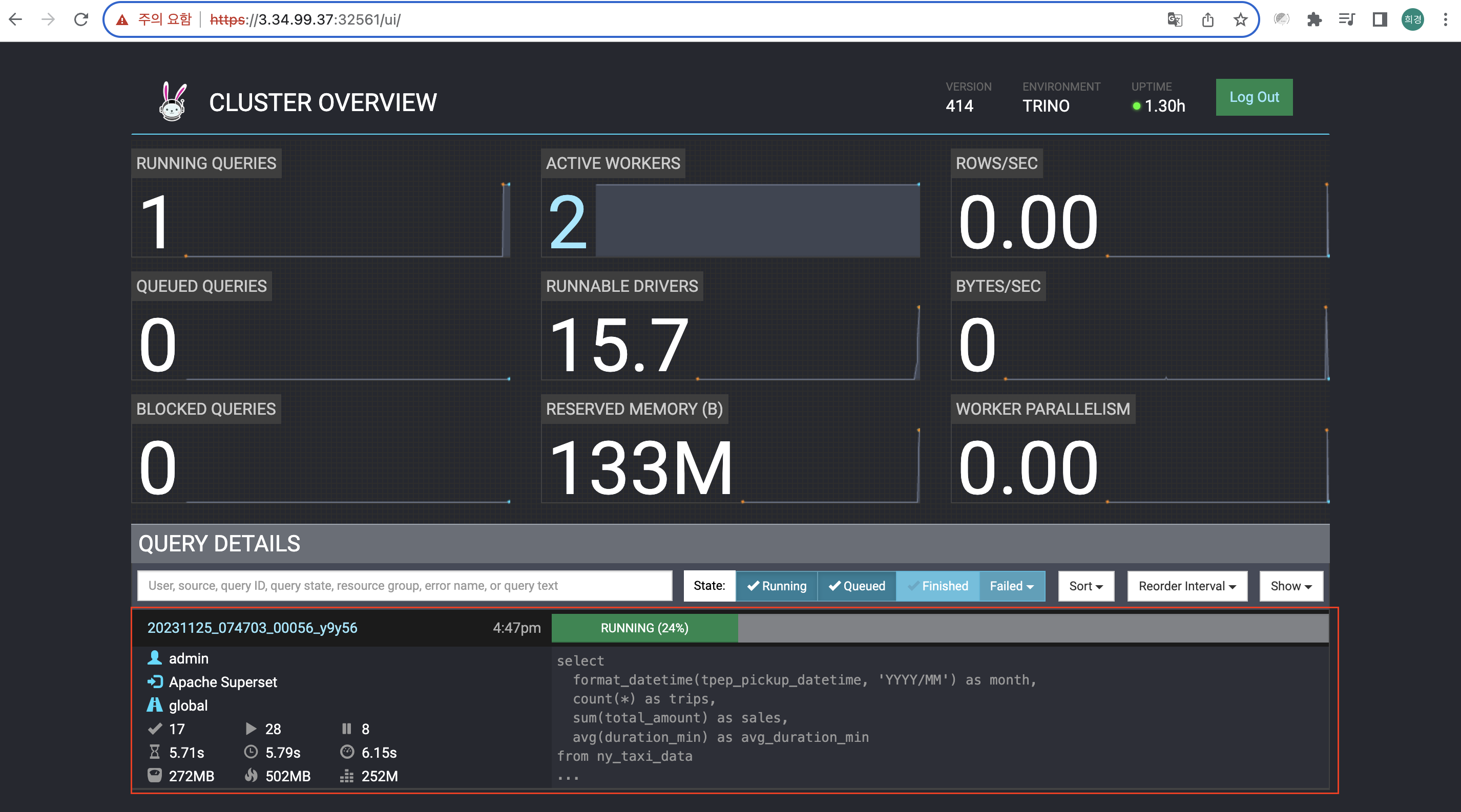Screen dimensions: 1461x812
Task: Expand the Failed filter dropdown
Action: pyautogui.click(x=1011, y=586)
